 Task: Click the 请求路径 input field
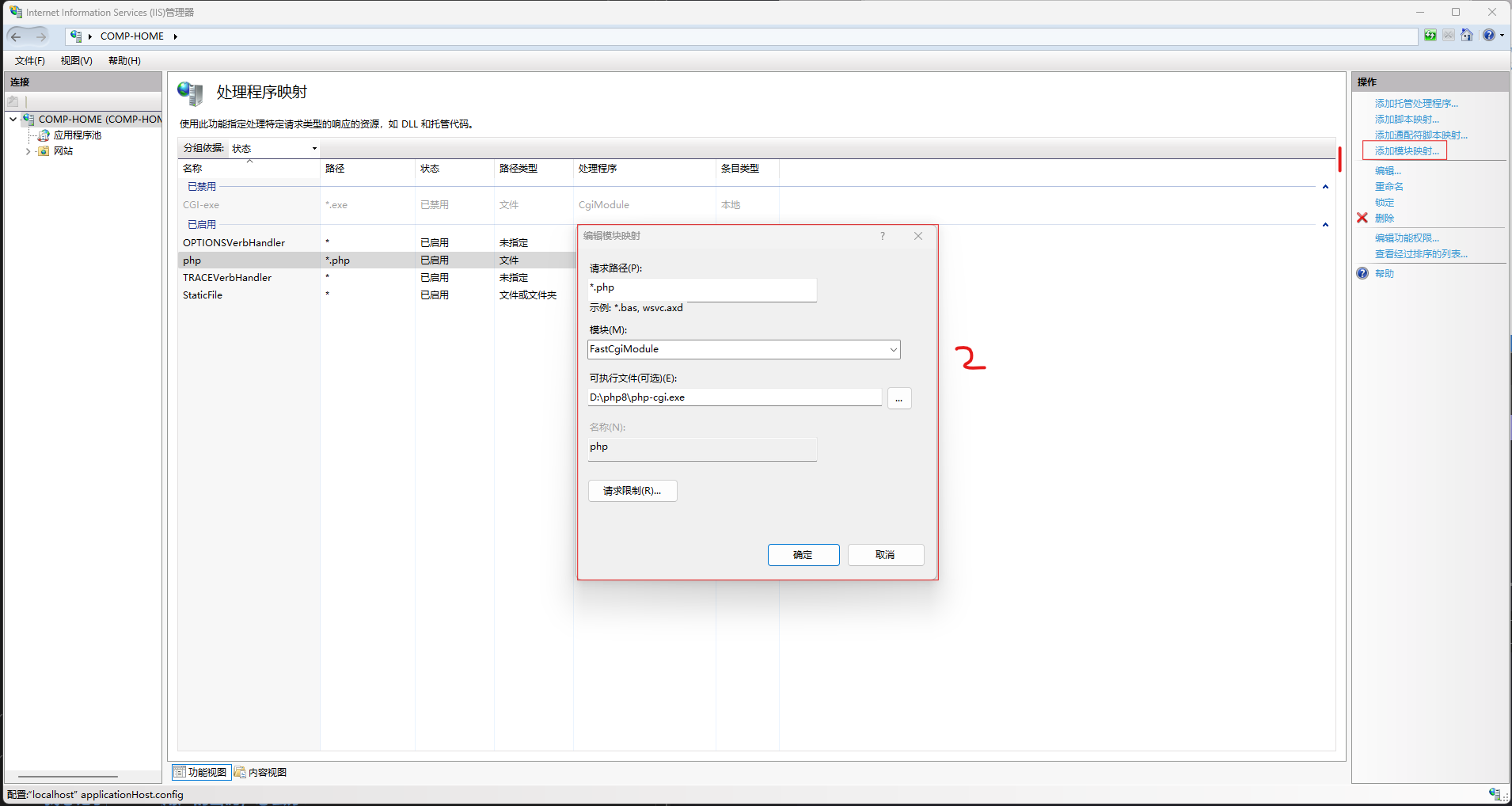coord(701,288)
